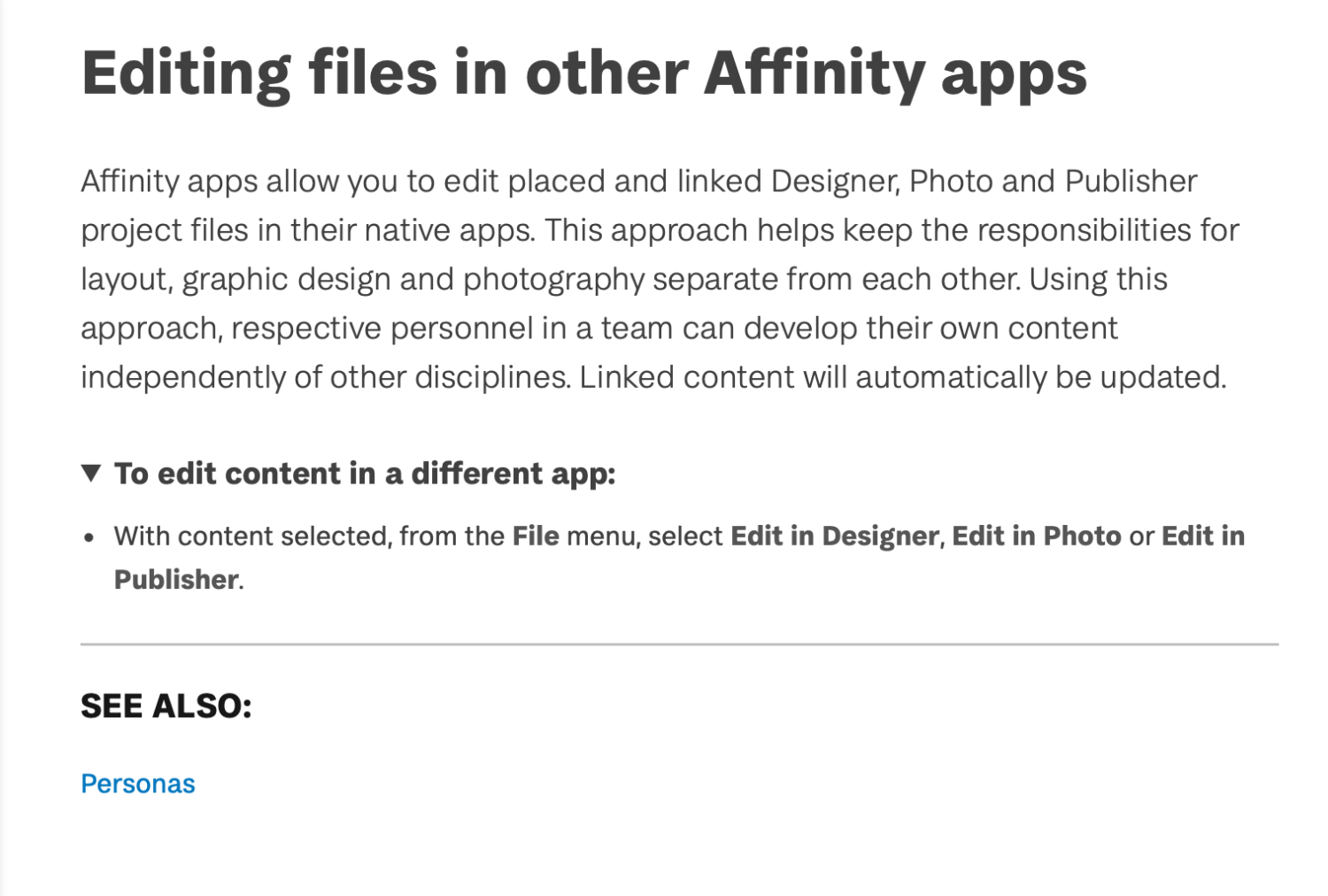Click the 'SEE ALSO:' heading
The width and height of the screenshot is (1328, 896).
166,707
